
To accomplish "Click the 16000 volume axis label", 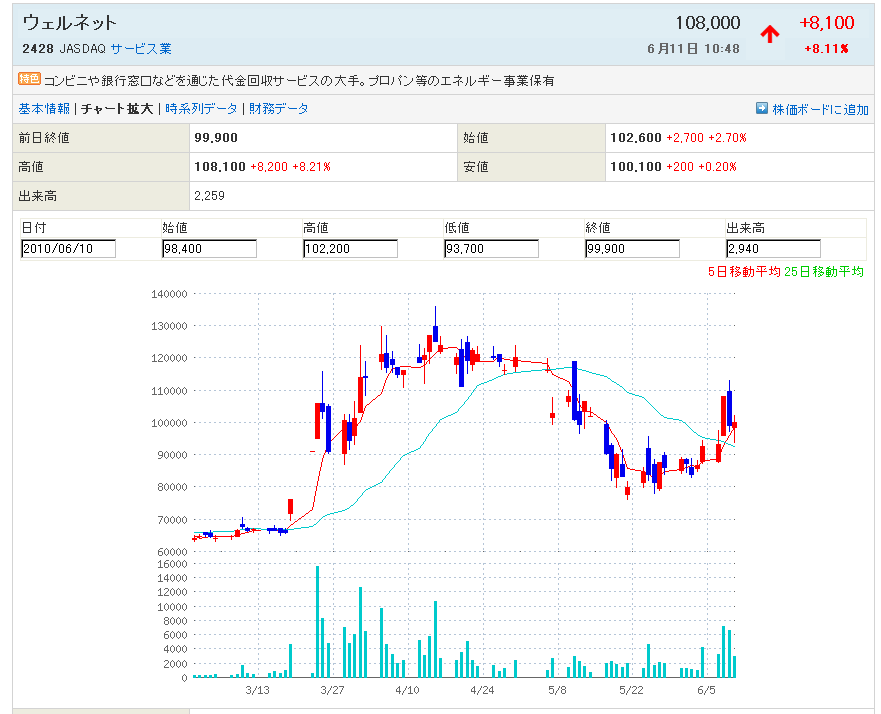I will click(x=172, y=564).
